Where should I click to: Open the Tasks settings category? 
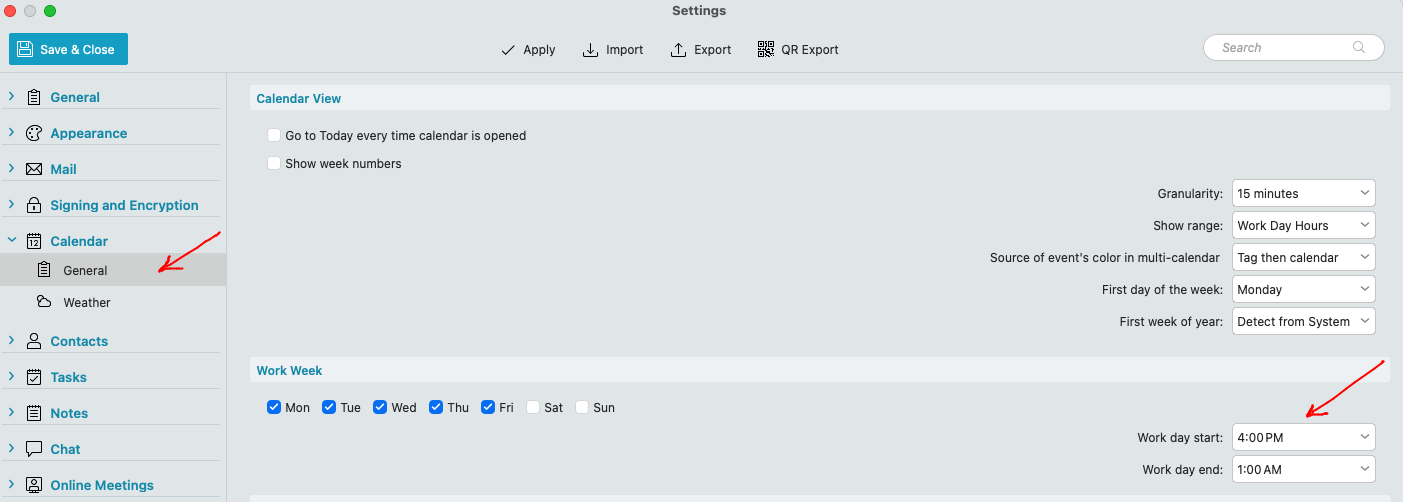68,377
